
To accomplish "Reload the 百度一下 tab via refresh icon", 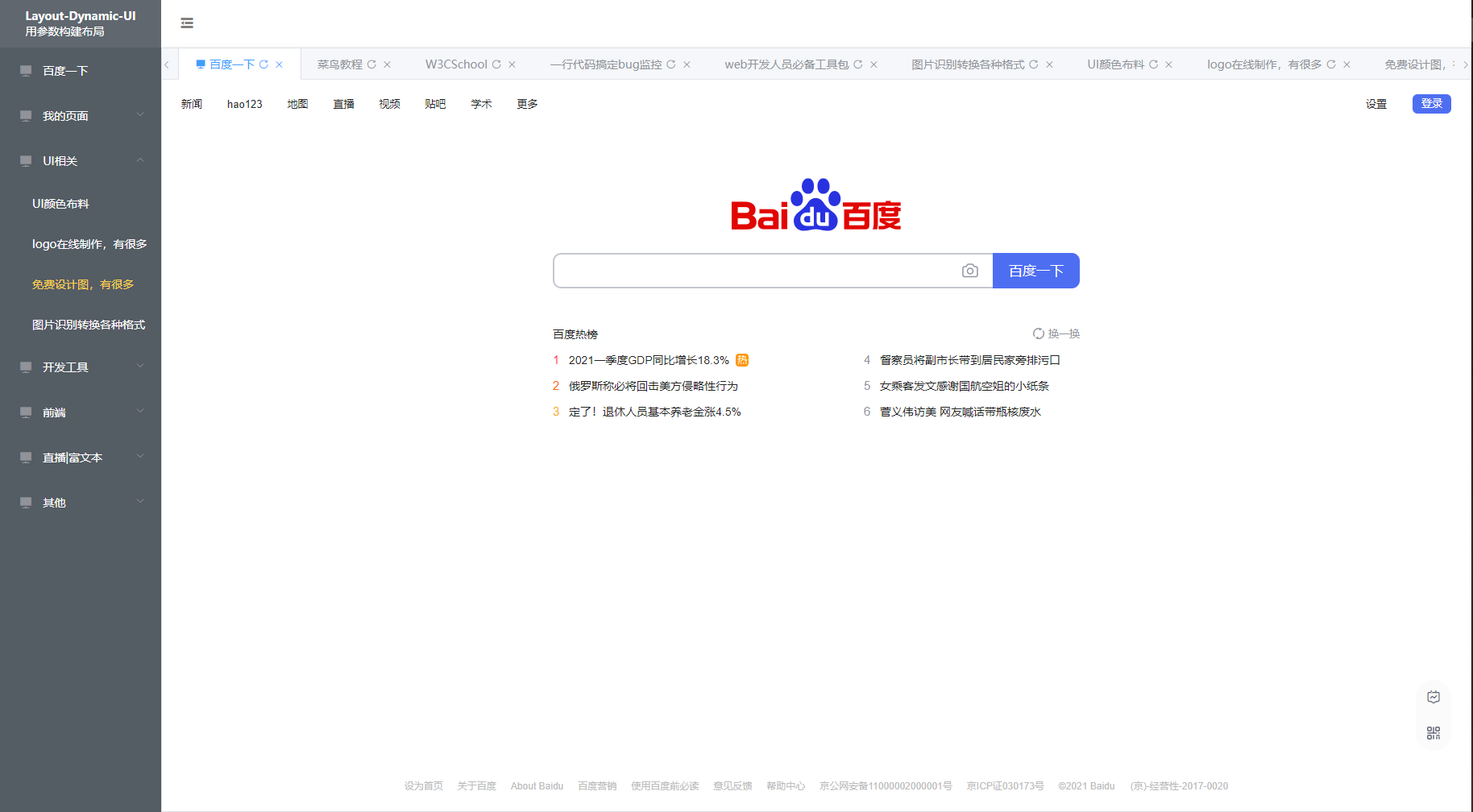I will (x=263, y=64).
